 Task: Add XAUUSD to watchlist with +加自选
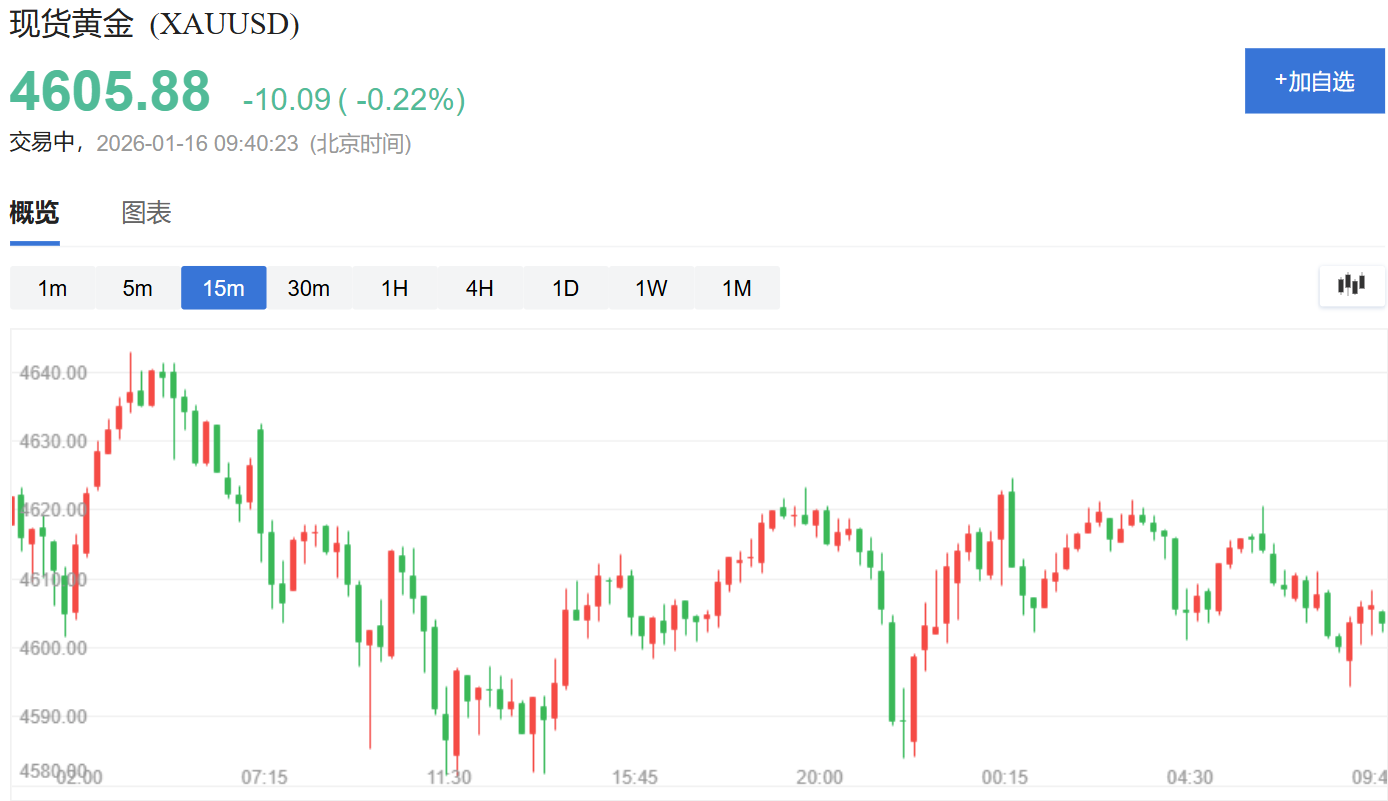1315,81
